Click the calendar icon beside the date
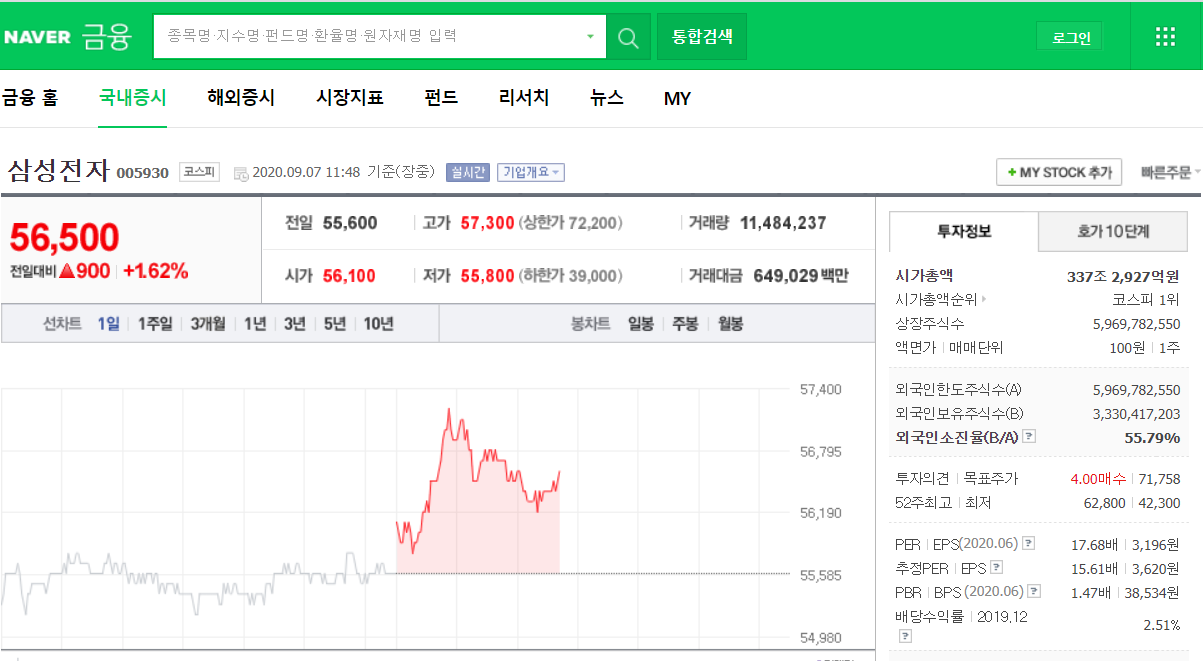The height and width of the screenshot is (661, 1203). [x=241, y=173]
